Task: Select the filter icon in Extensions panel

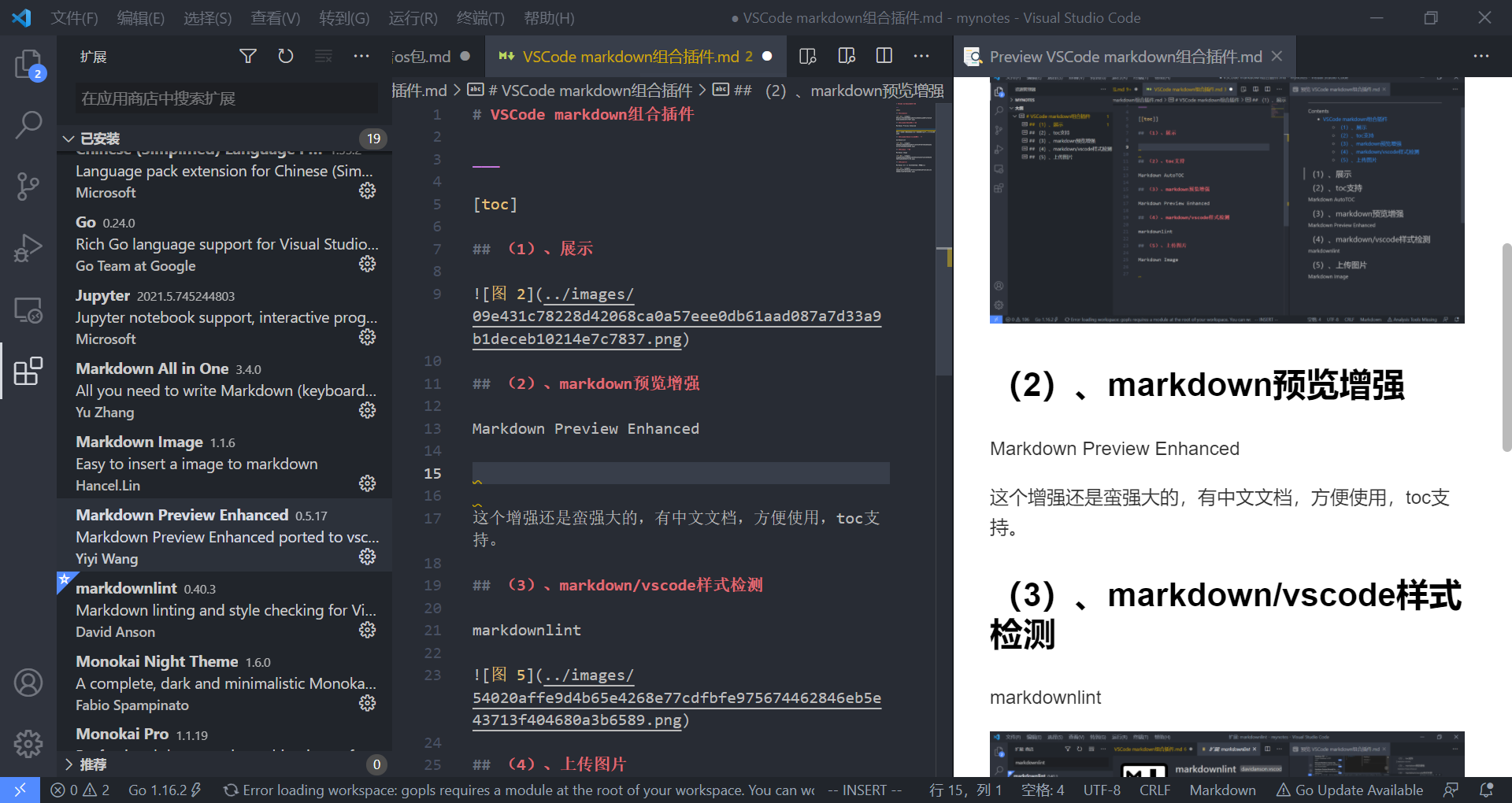Action: coord(247,56)
